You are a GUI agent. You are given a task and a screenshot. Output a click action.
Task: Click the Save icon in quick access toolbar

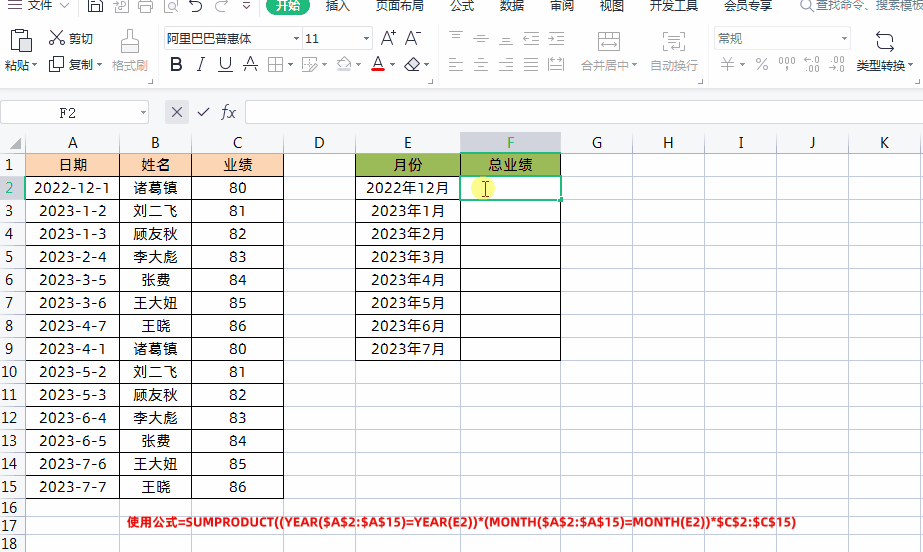click(95, 6)
